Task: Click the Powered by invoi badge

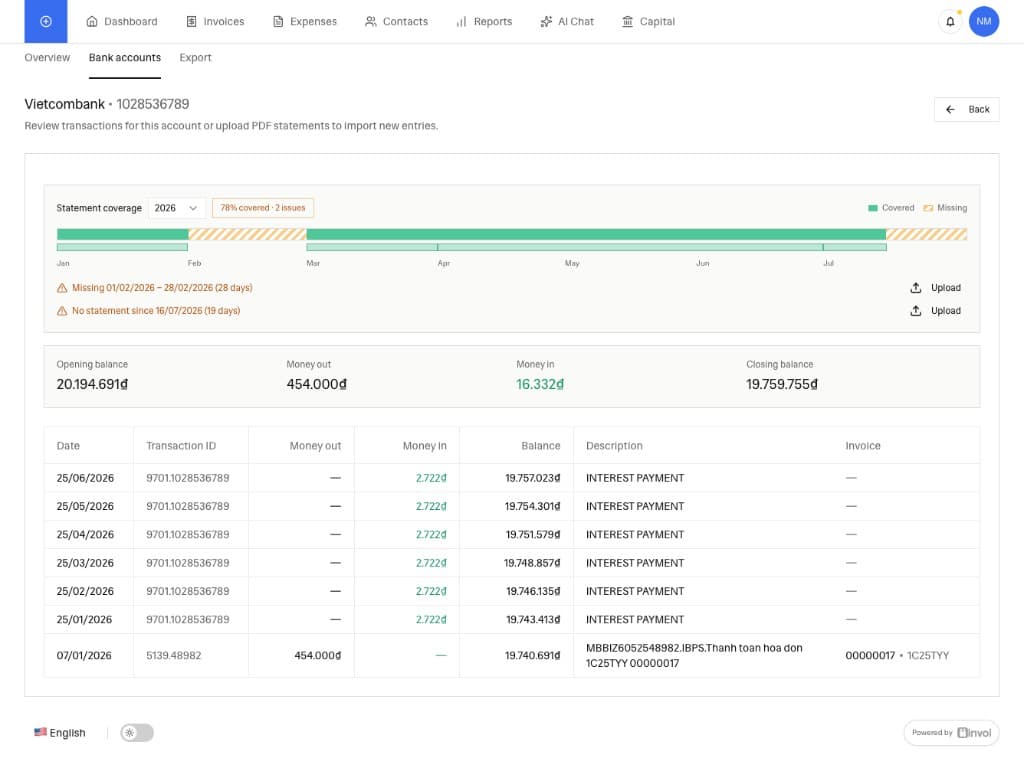Action: point(951,733)
